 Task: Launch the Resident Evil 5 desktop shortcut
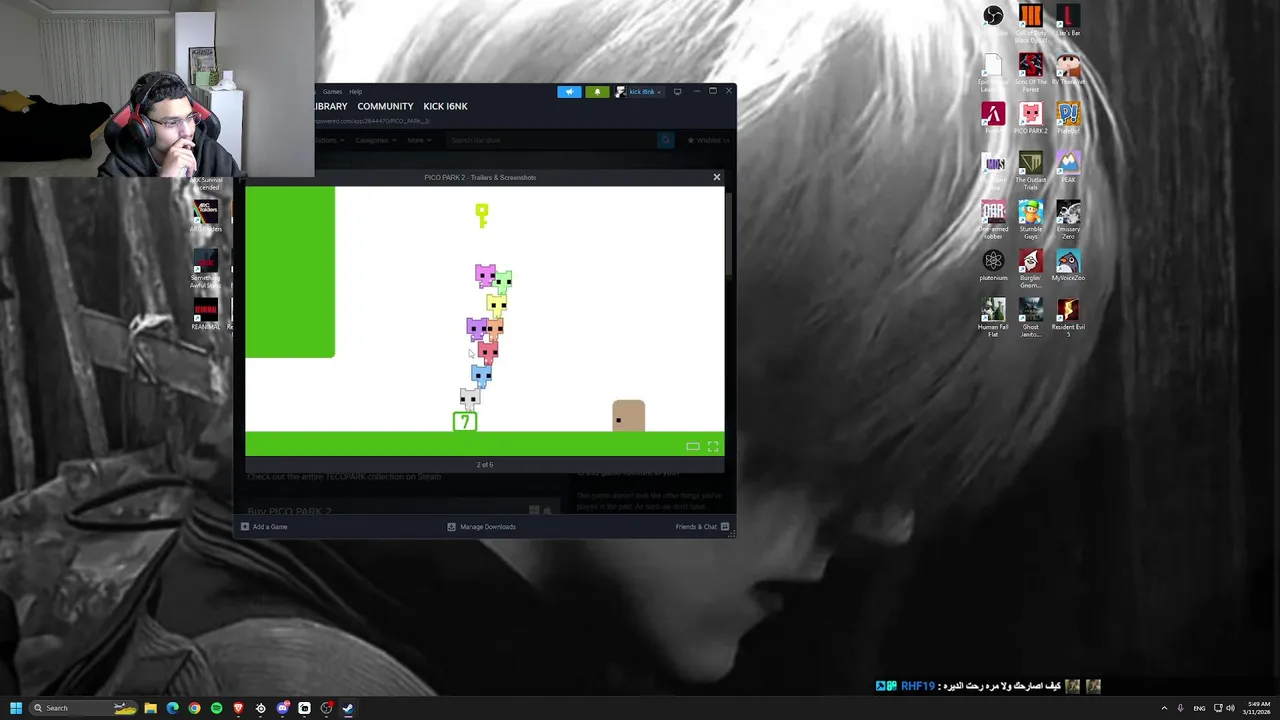coord(1068,318)
